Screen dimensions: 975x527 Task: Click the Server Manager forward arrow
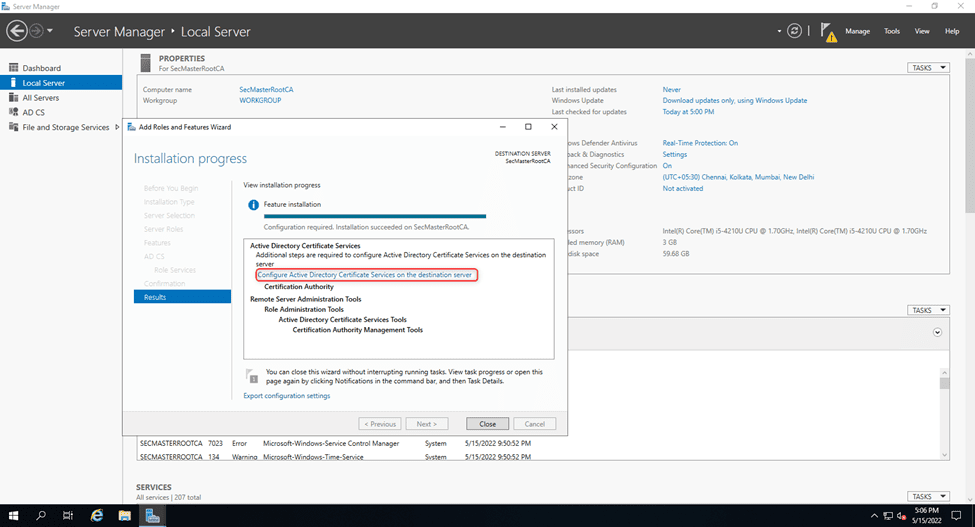(x=37, y=30)
